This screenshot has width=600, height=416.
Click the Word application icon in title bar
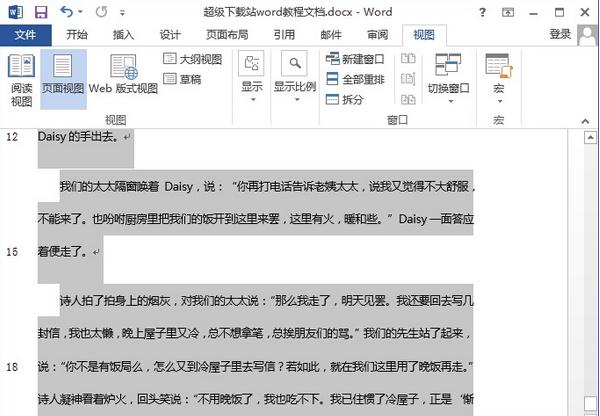point(15,12)
